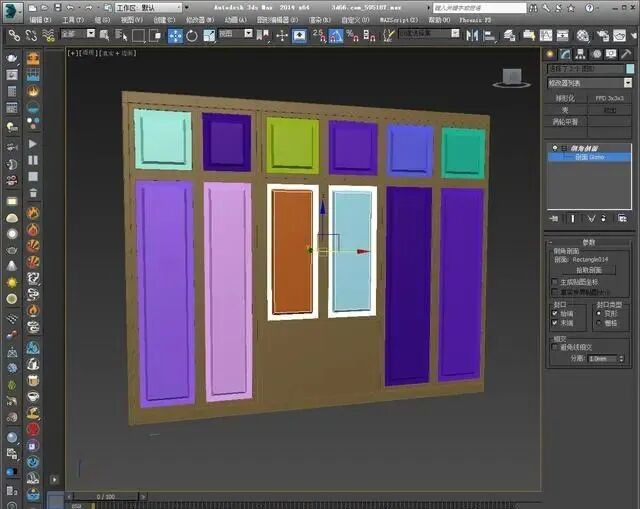
Task: Click the ViewCube in the viewport
Action: click(x=512, y=78)
